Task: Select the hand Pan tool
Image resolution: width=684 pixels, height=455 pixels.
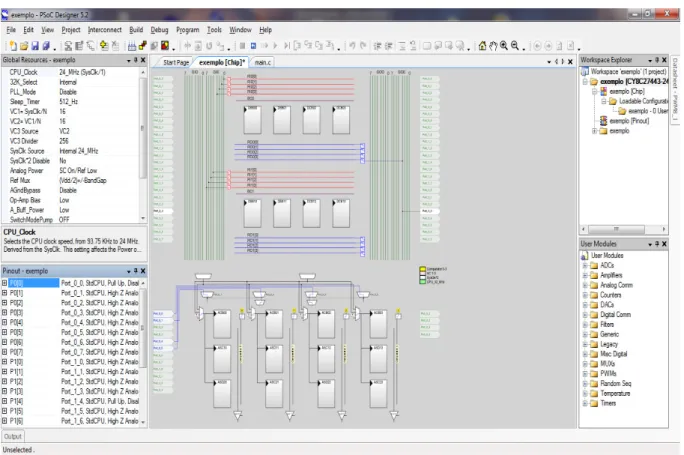Action: [x=493, y=46]
